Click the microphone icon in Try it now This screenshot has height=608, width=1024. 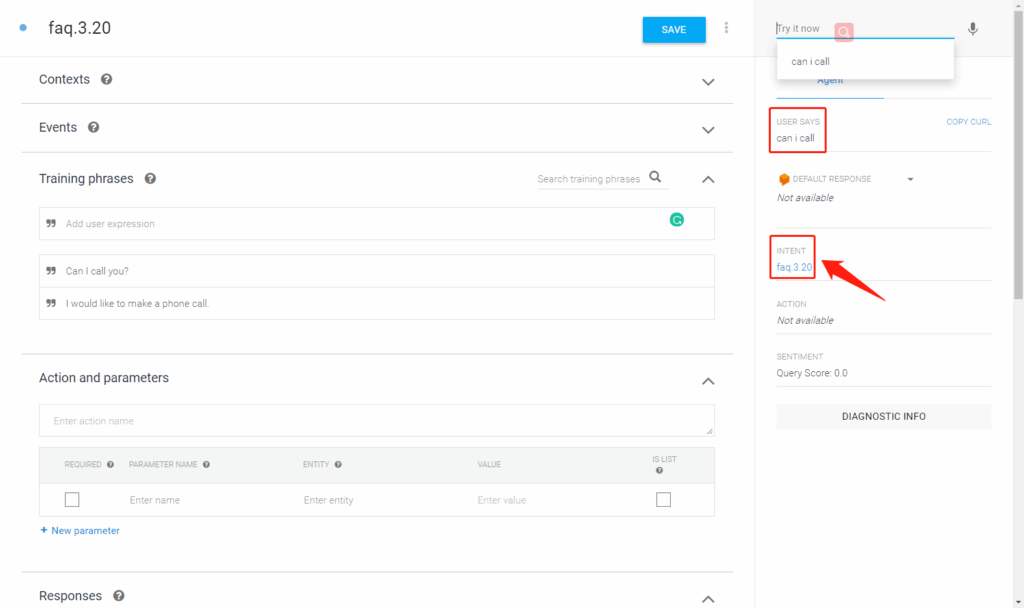click(972, 29)
